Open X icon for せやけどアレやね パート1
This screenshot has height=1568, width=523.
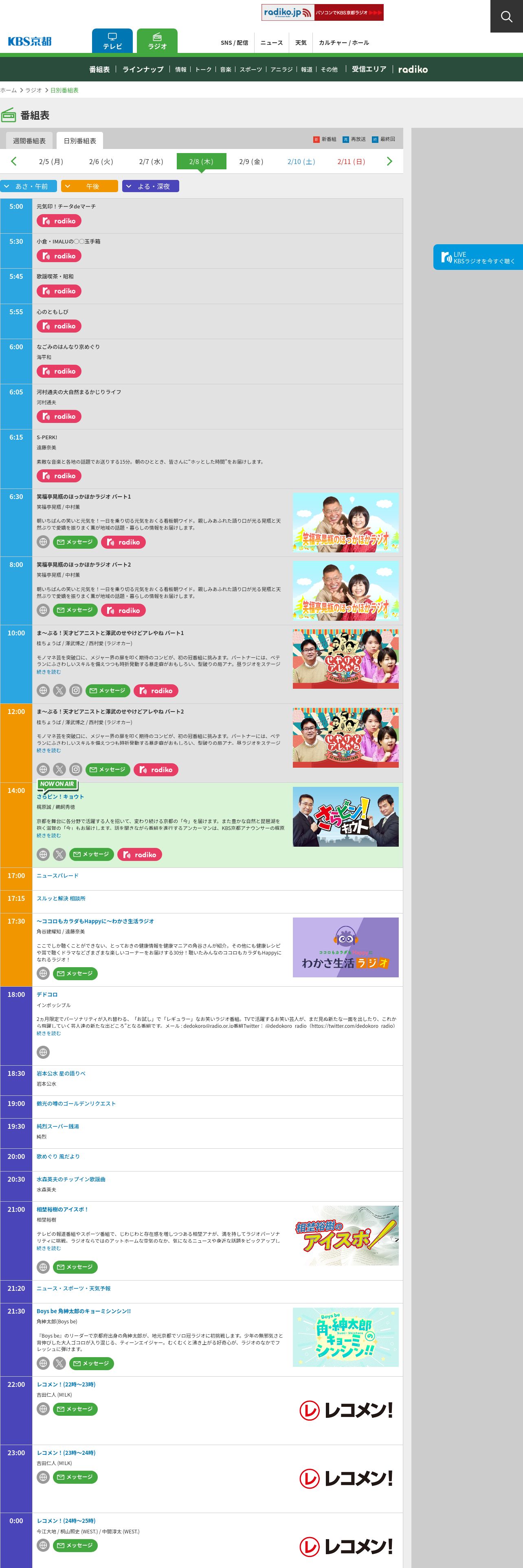tap(59, 690)
